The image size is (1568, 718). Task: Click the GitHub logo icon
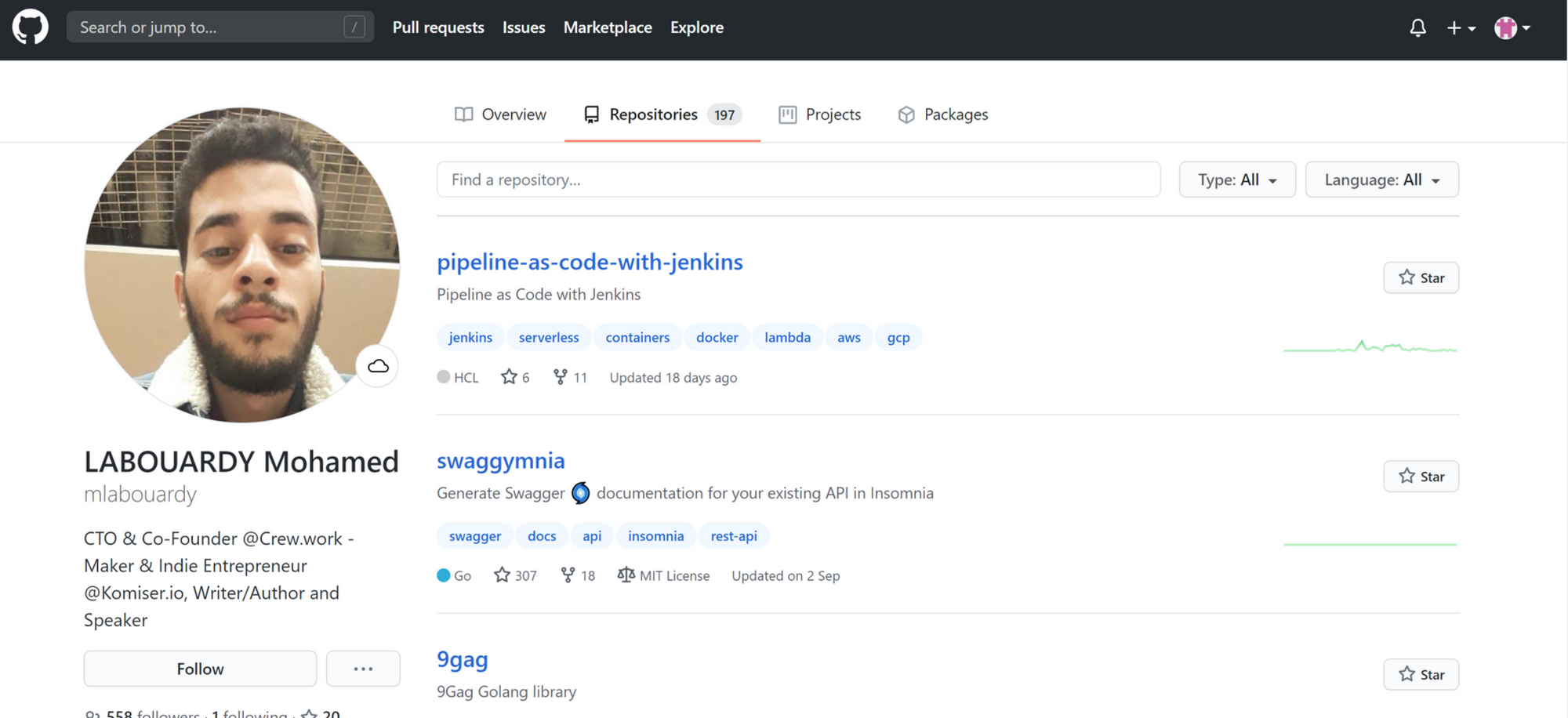30,27
